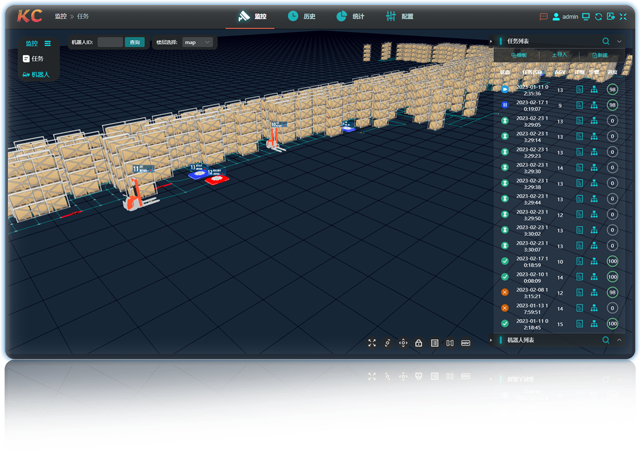Click the progress circle showing 98 in first row
This screenshot has width=640, height=475.
pos(612,90)
